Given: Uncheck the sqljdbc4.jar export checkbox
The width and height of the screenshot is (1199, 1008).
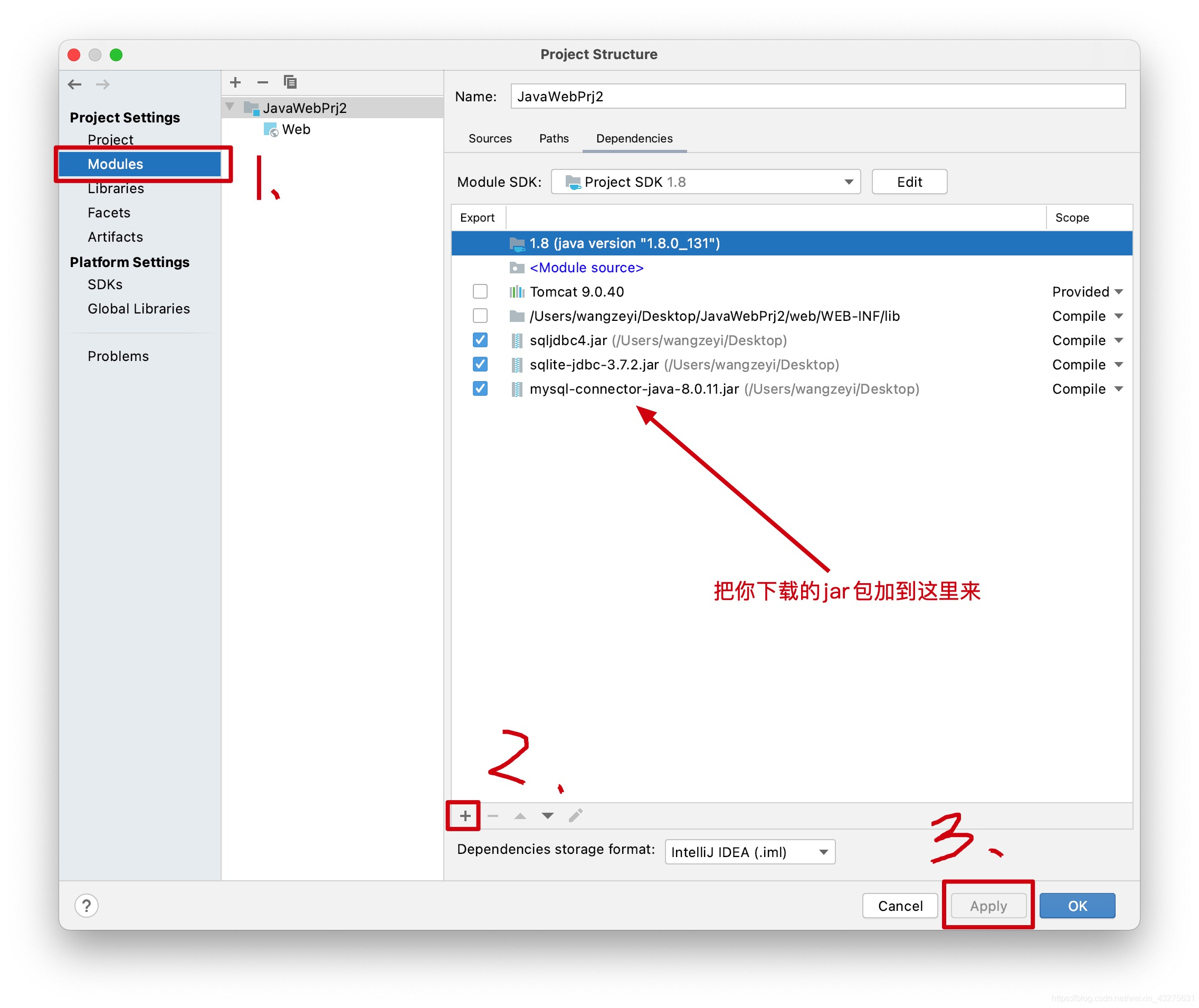Looking at the screenshot, I should point(480,340).
